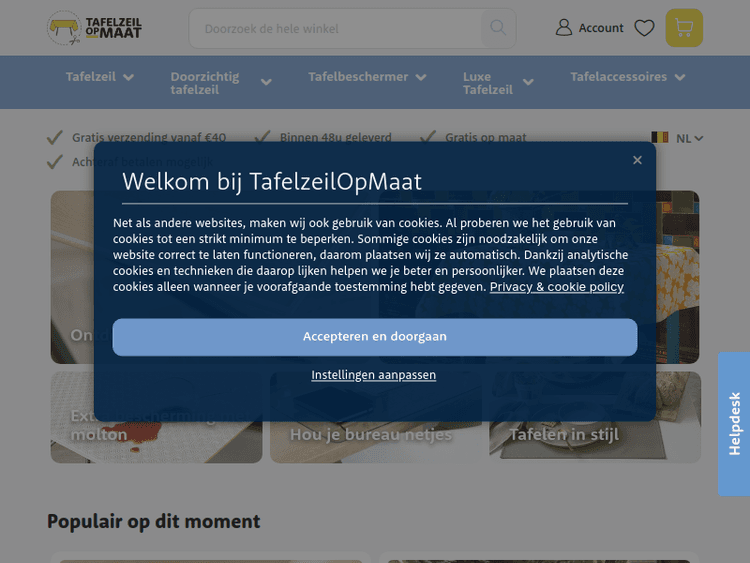Image resolution: width=750 pixels, height=563 pixels.
Task: Open the Doorzichtig tafelzeil menu item
Action: pos(205,83)
